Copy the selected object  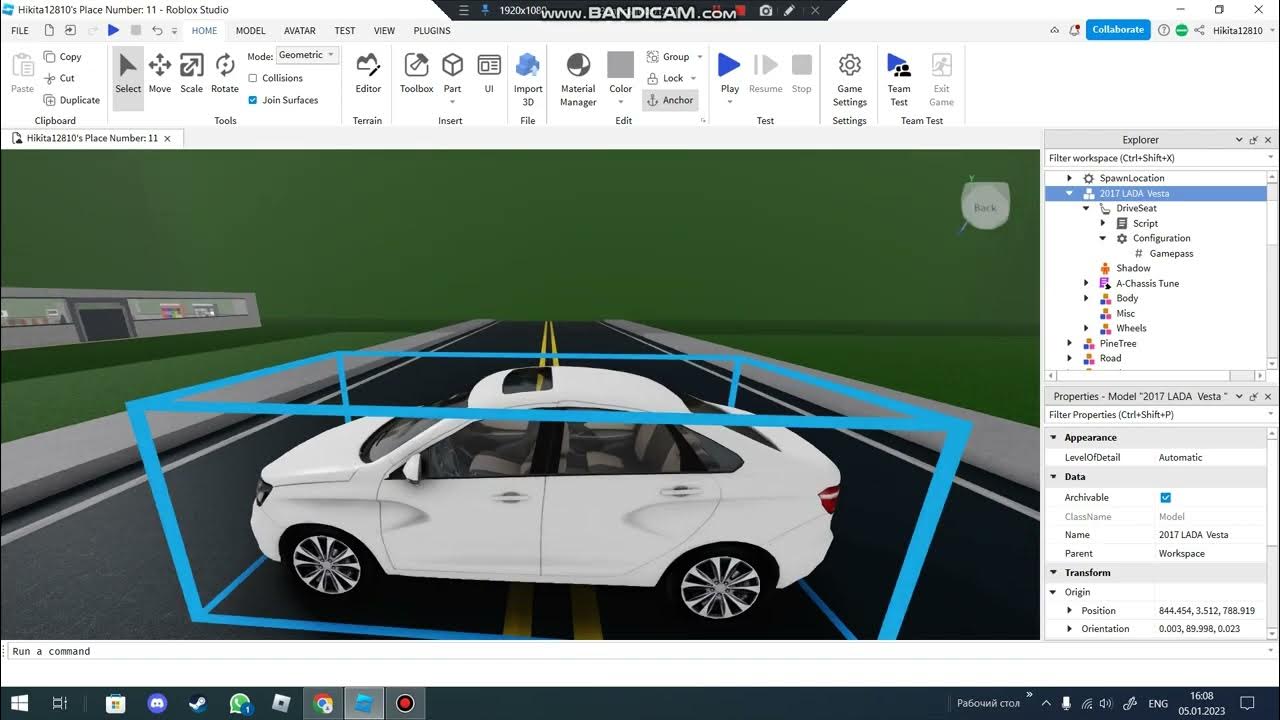click(62, 57)
